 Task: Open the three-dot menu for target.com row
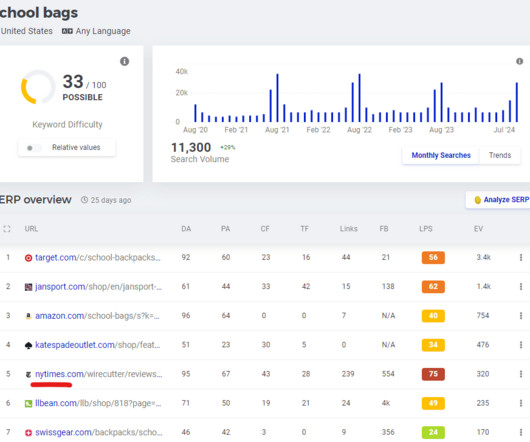pos(521,257)
